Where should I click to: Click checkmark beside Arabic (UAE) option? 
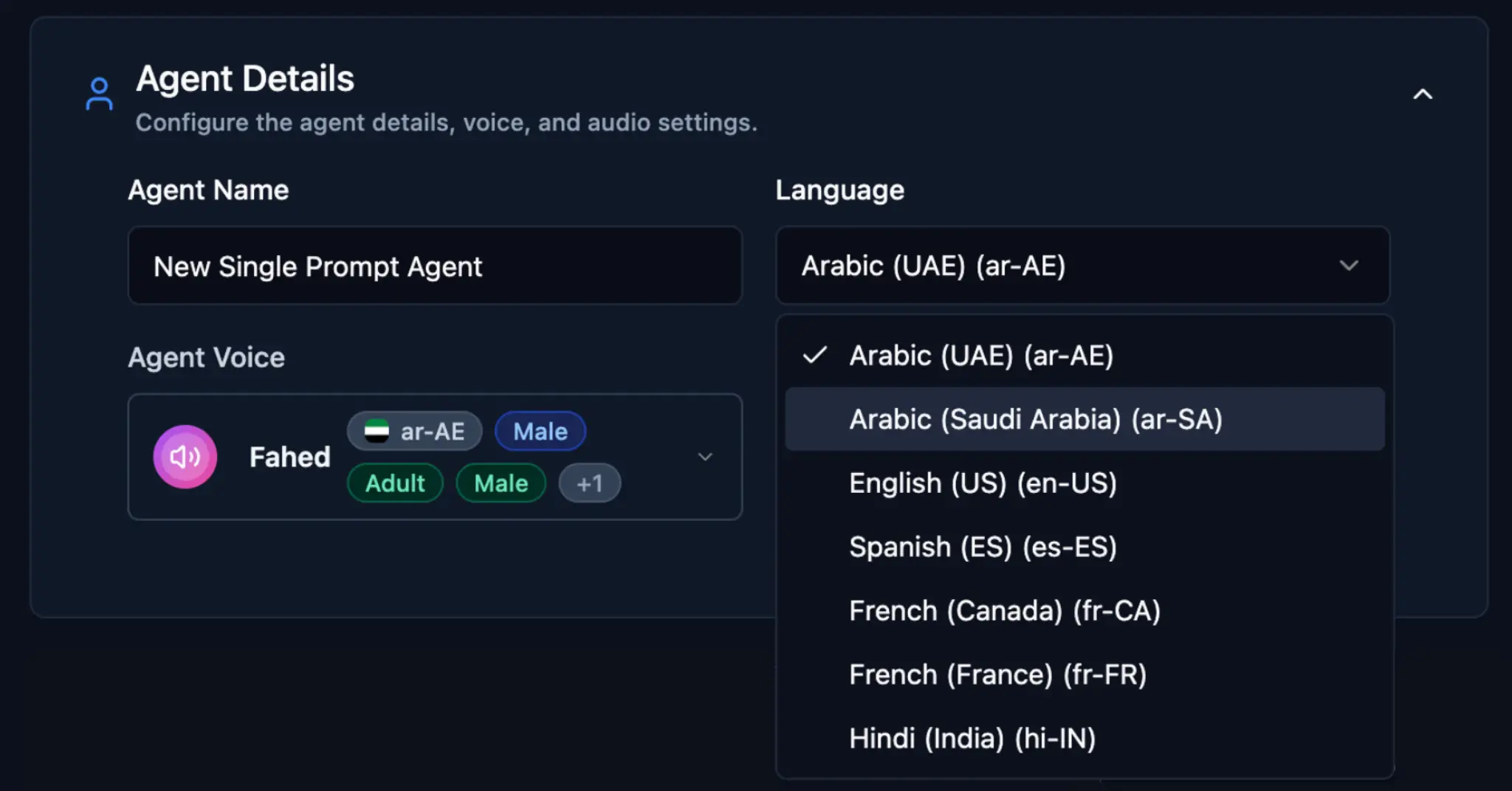click(815, 356)
